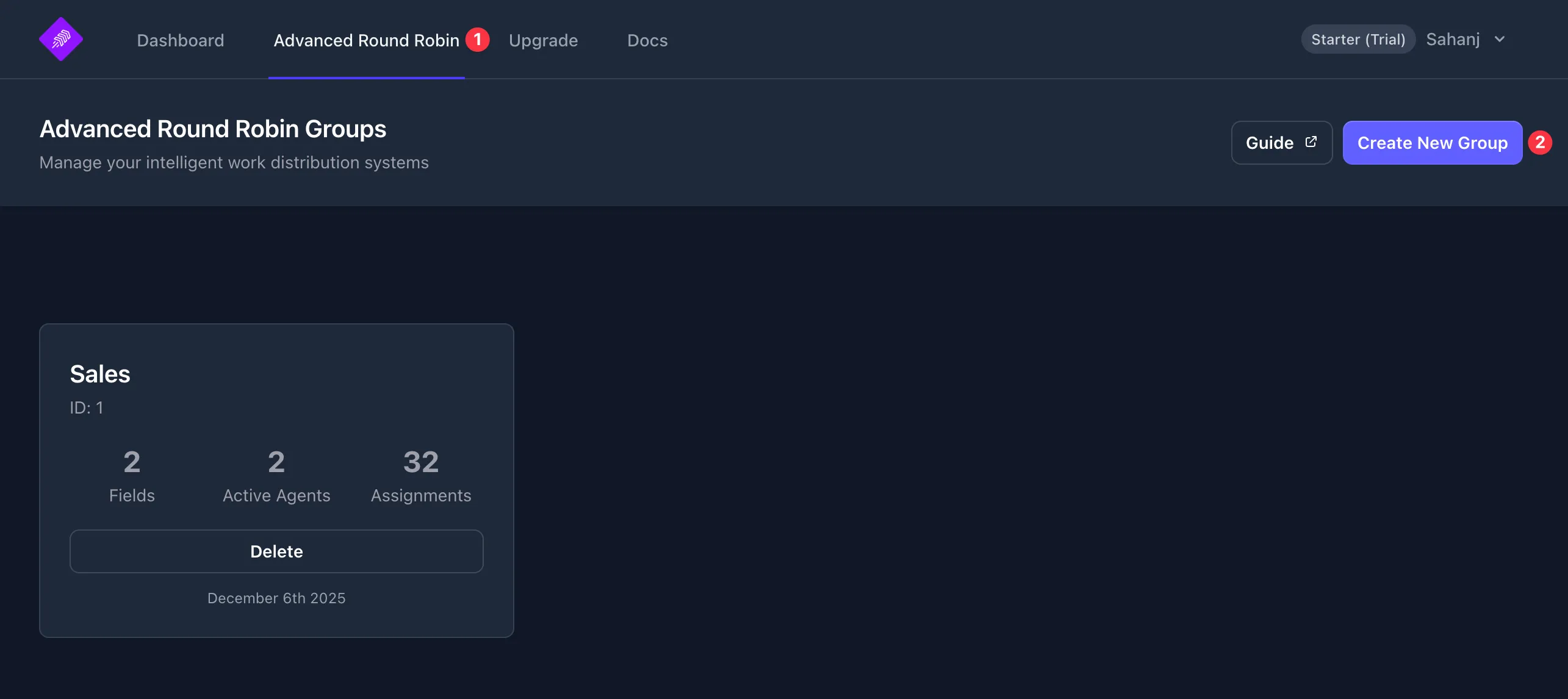Click the Sales group title

point(100,373)
